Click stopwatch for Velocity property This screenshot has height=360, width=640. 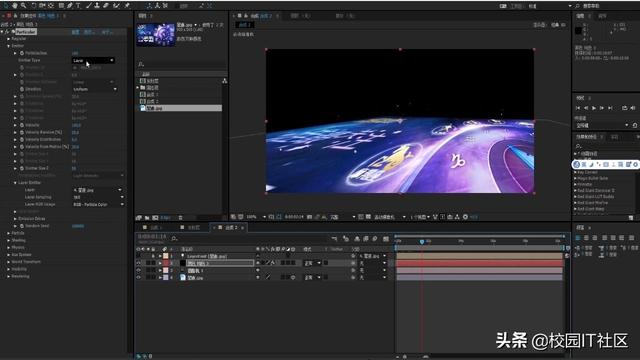click(22, 125)
